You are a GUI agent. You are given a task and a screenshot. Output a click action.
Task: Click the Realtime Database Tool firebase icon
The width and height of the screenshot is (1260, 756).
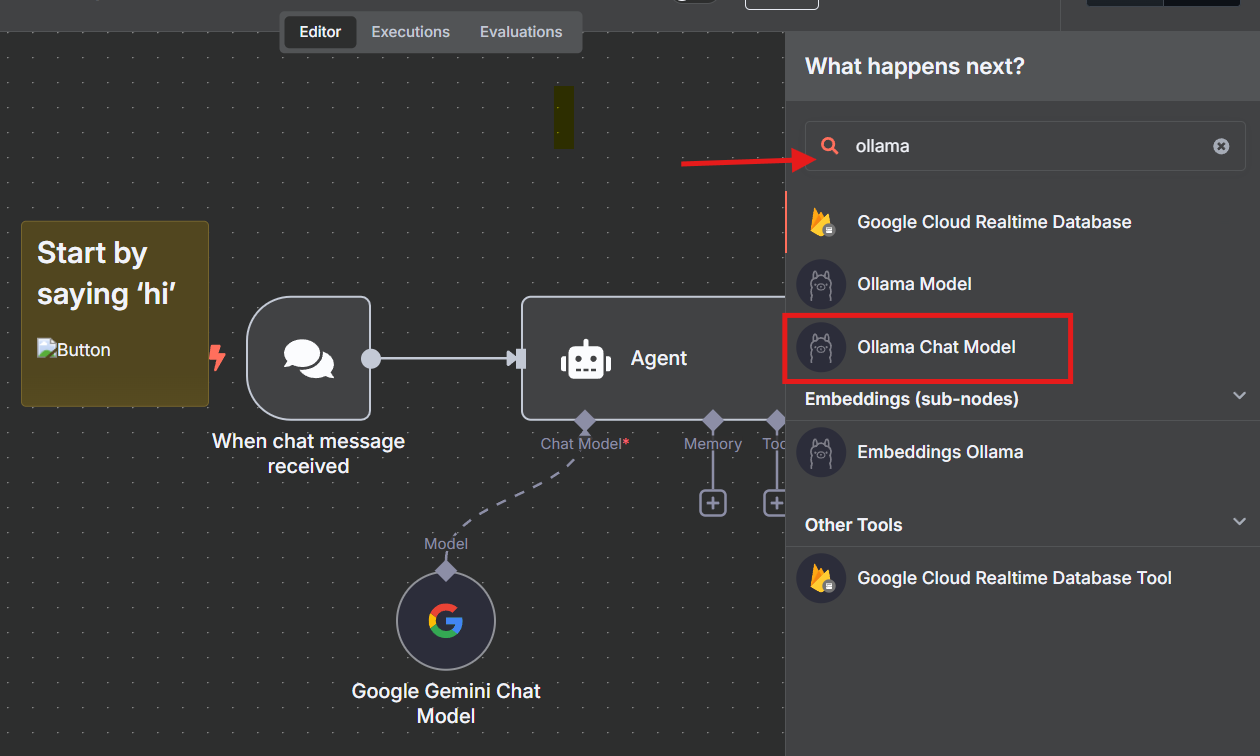coord(822,578)
